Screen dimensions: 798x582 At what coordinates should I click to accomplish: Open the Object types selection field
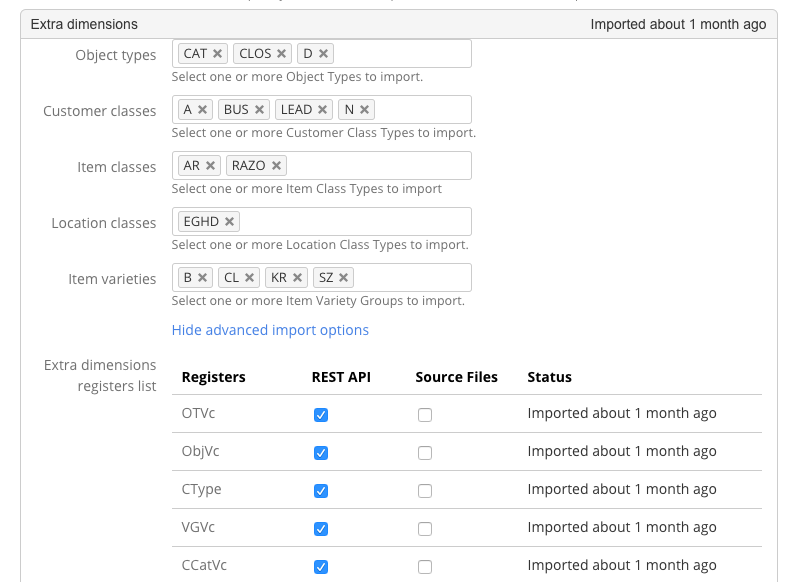coord(400,54)
